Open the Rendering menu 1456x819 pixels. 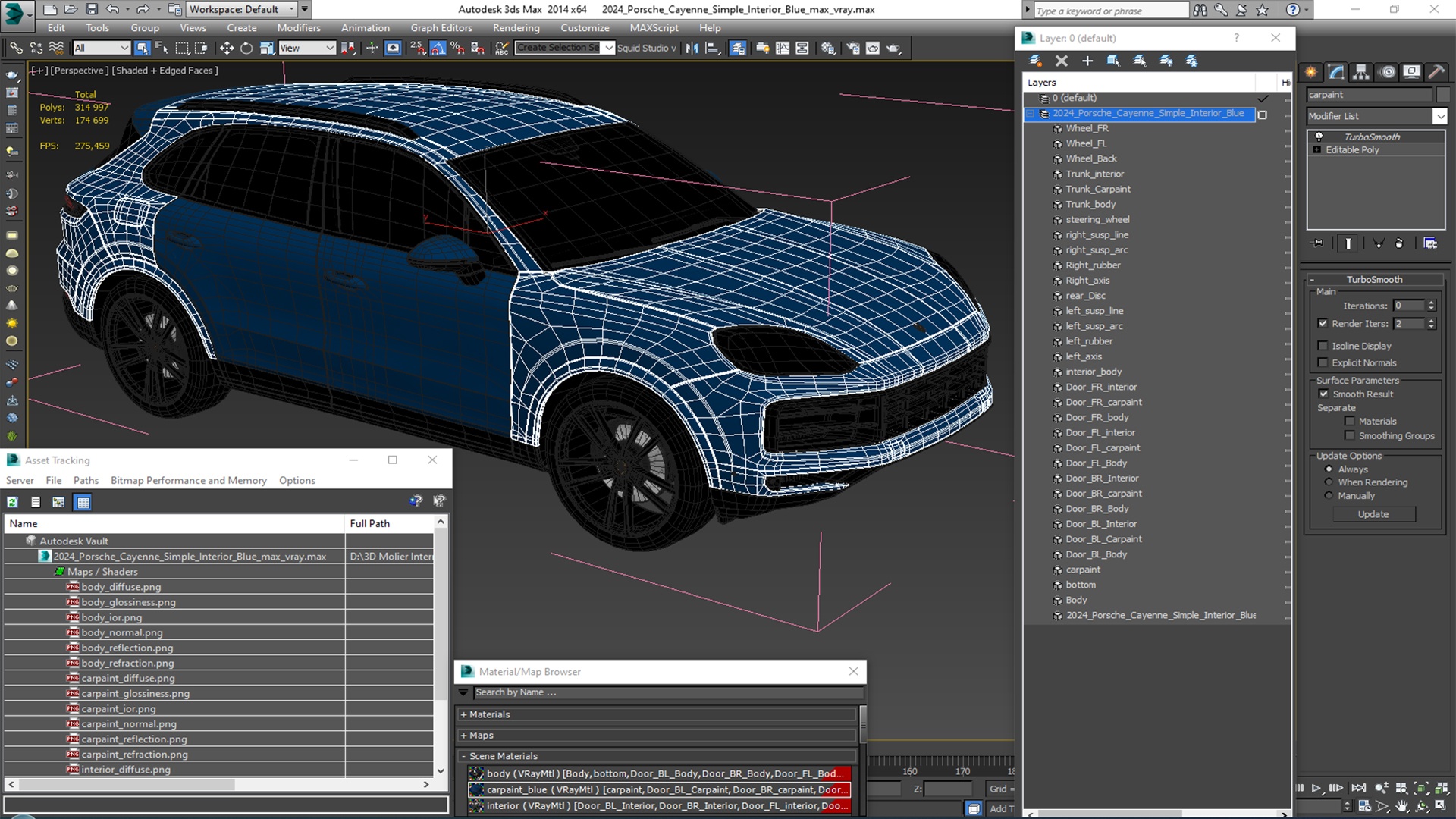[x=516, y=28]
